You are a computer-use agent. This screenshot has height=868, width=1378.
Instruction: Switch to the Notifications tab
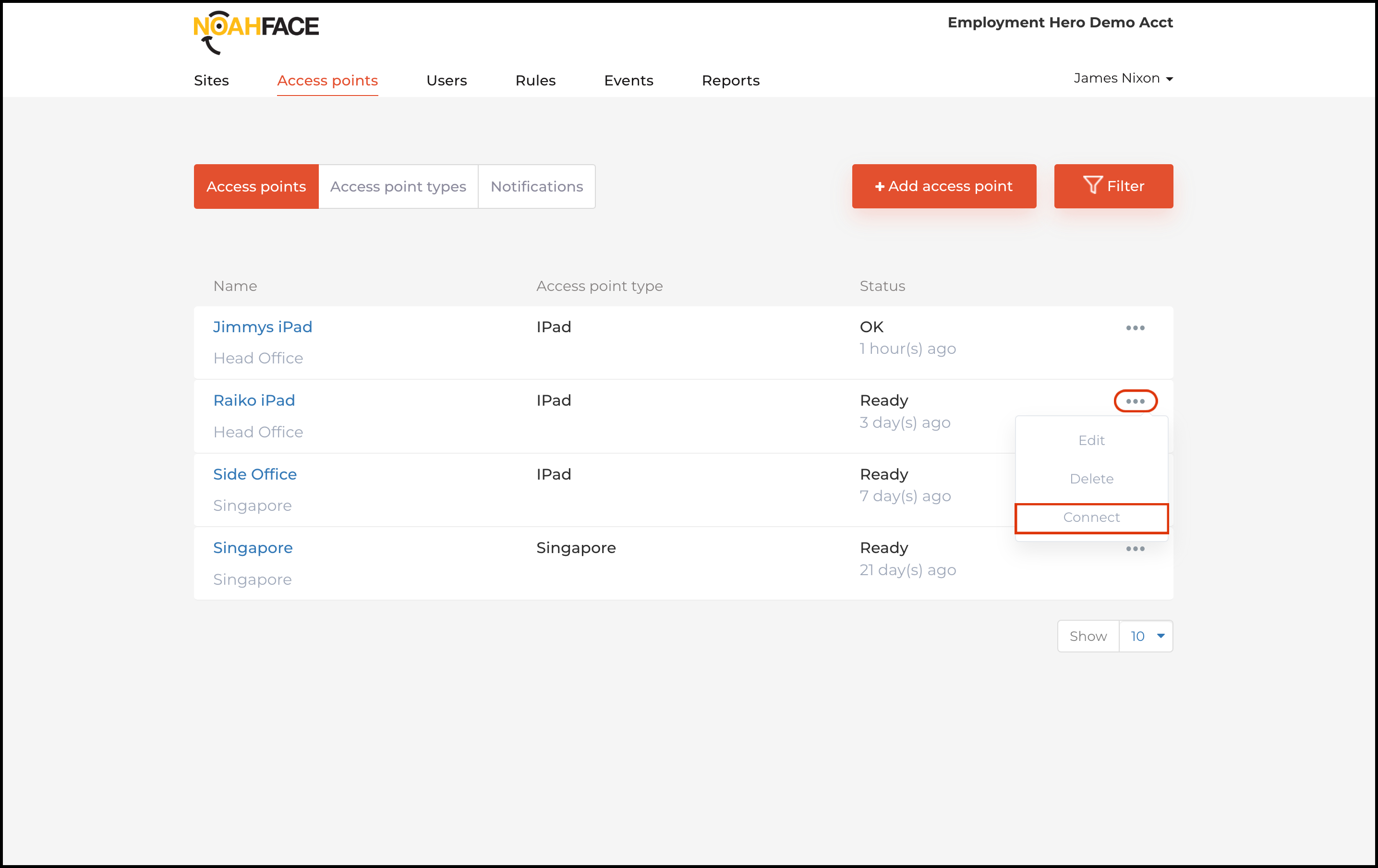coord(536,187)
